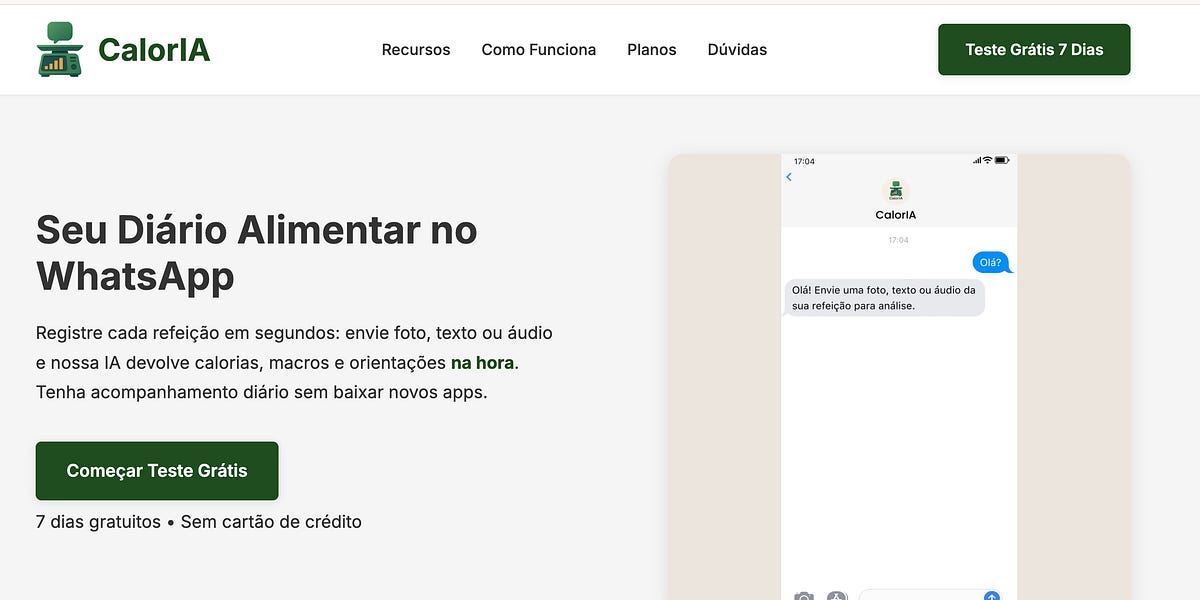Click the CalorIA brand name in header

coord(154,50)
